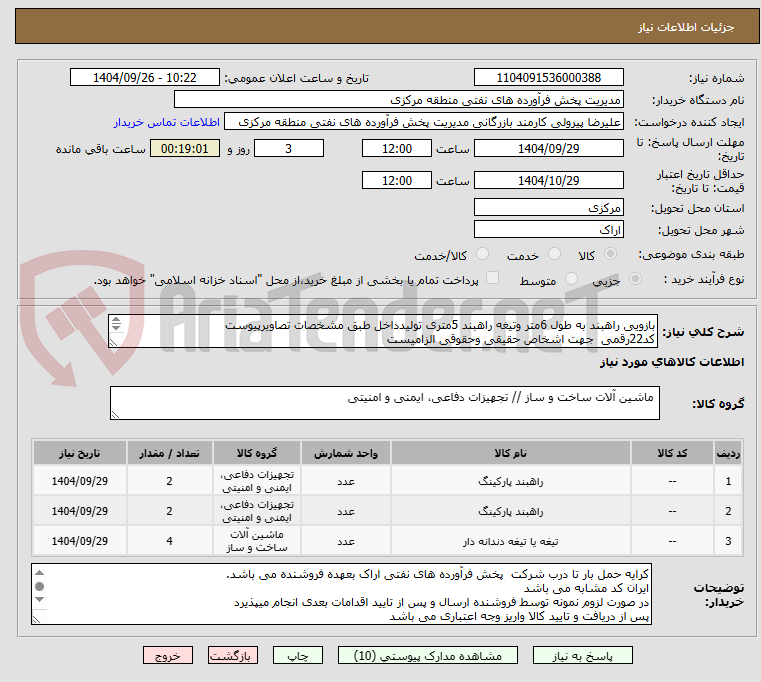
Task: Click the توضیحات خریدار text area
Action: click(x=341, y=594)
